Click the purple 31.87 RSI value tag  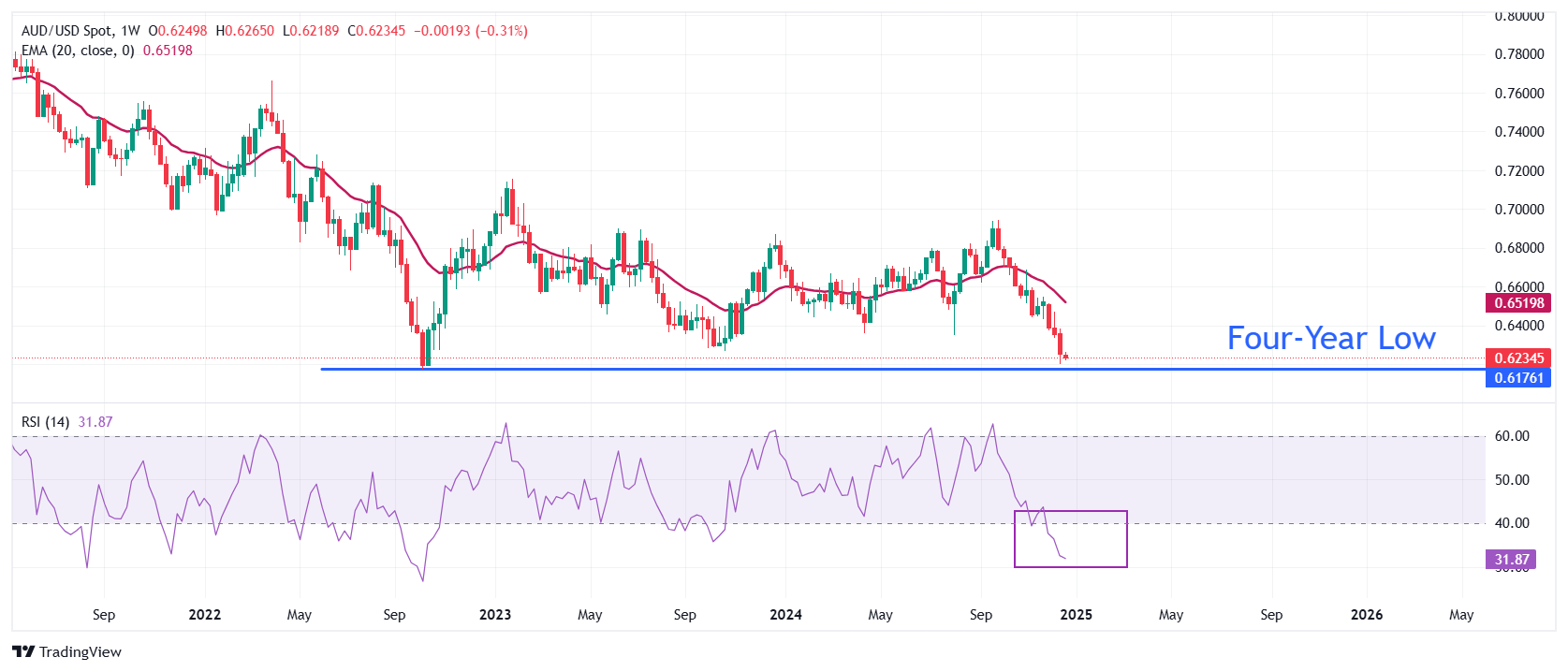tap(1511, 559)
